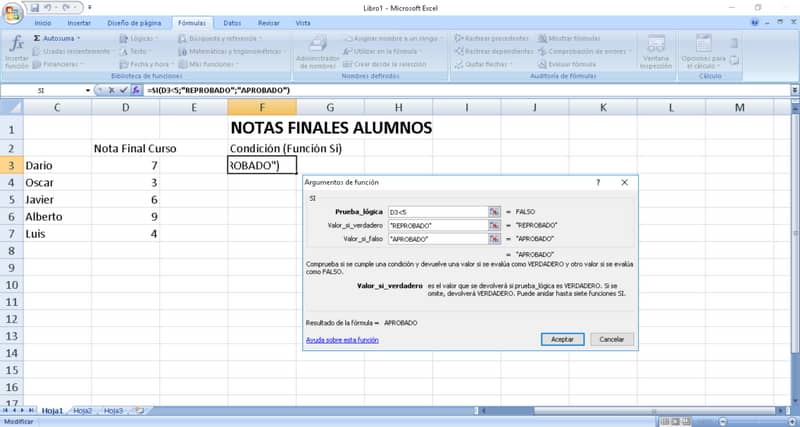Viewport: 800px width, 427px height.
Task: Confirm formula with checkmark in formula bar
Action: pyautogui.click(x=123, y=90)
